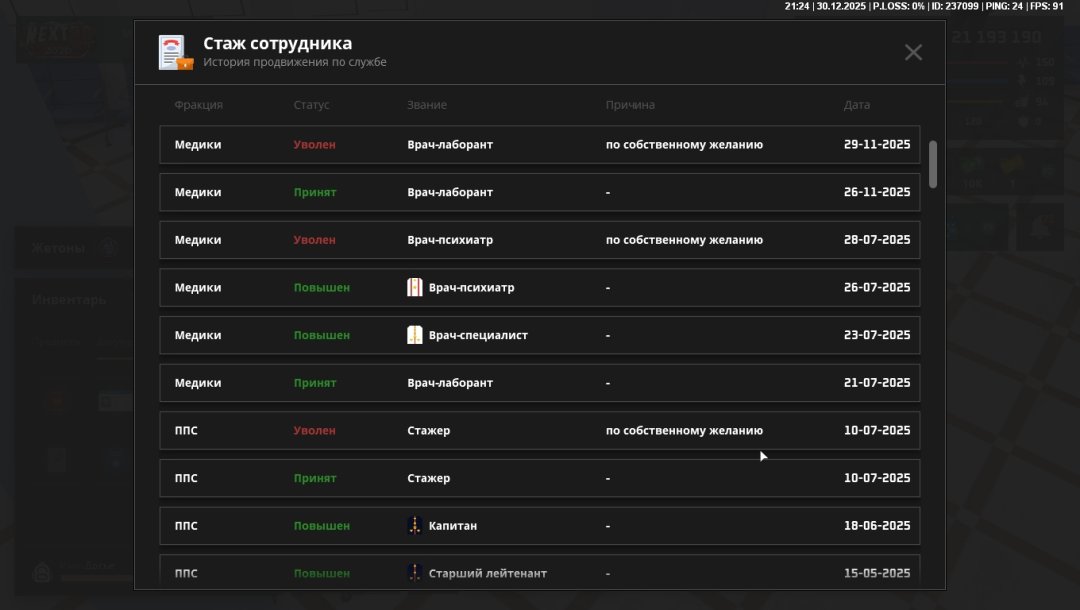Click the Врач-психиатр rank badge icon
1080x610 pixels.
click(415, 288)
